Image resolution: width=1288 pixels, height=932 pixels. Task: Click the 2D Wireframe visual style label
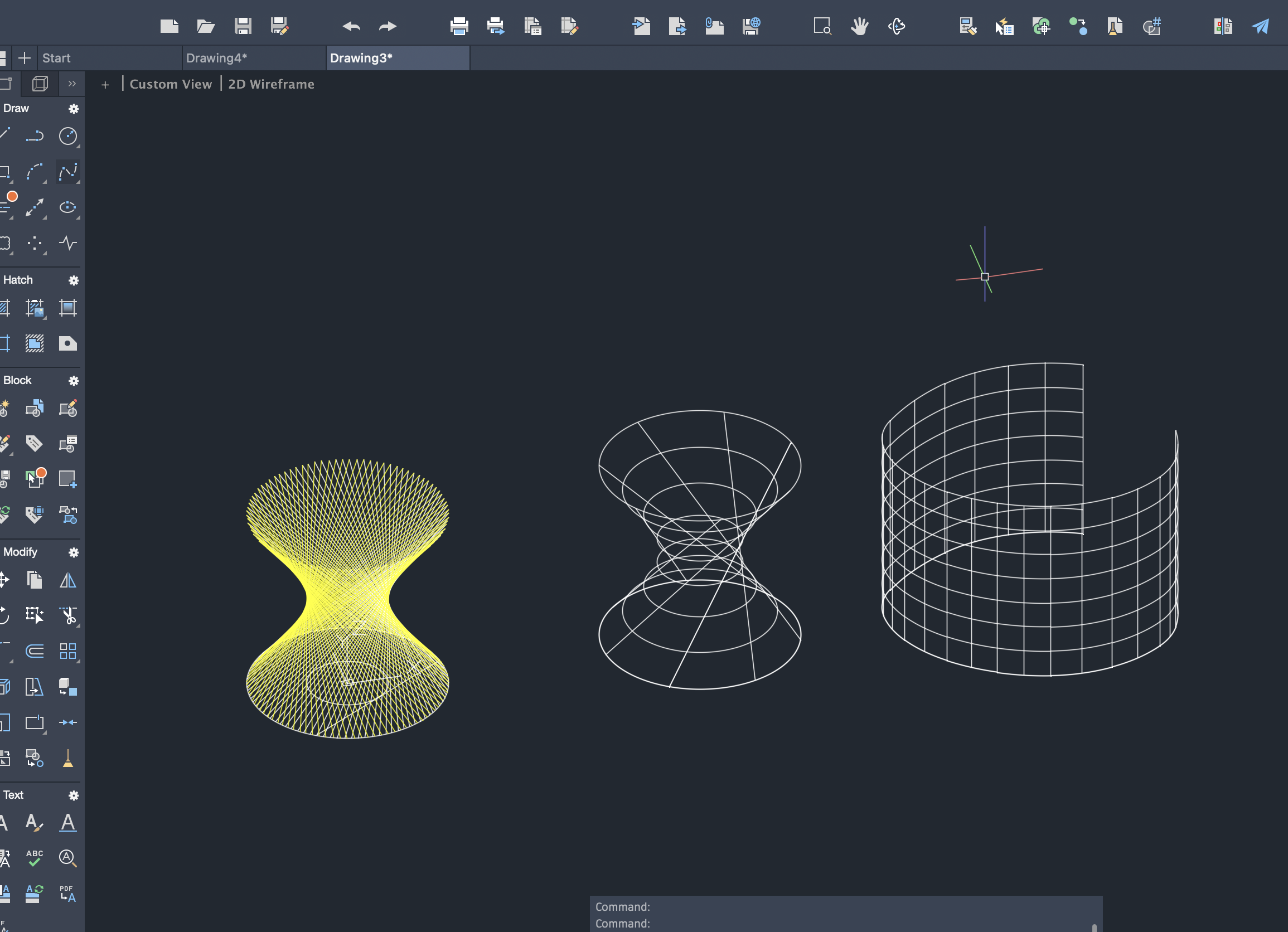[x=271, y=84]
